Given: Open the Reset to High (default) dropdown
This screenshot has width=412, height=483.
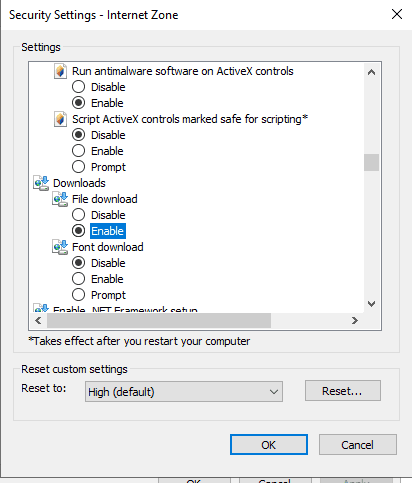Looking at the screenshot, I should (184, 392).
